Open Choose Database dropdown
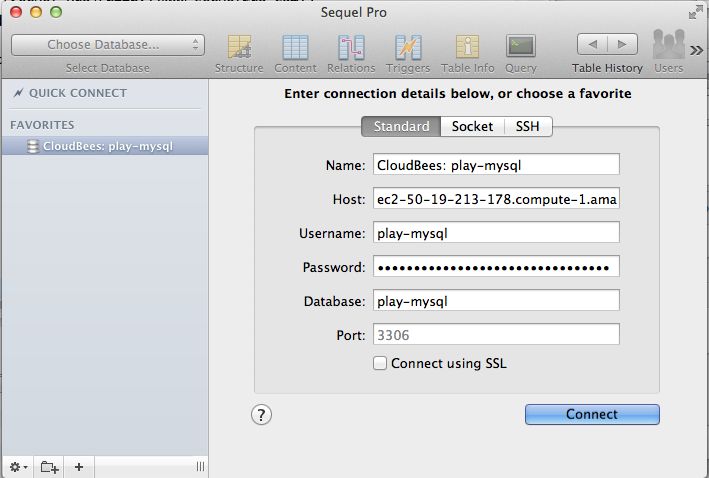709x478 pixels. tap(108, 45)
